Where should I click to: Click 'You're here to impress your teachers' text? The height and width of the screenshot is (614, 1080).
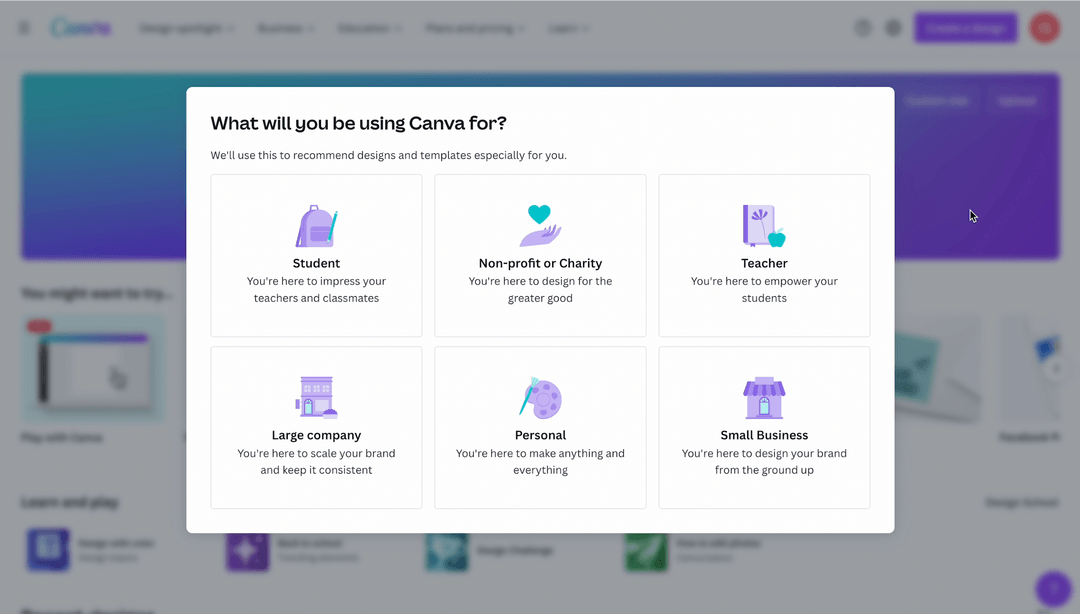(x=316, y=289)
